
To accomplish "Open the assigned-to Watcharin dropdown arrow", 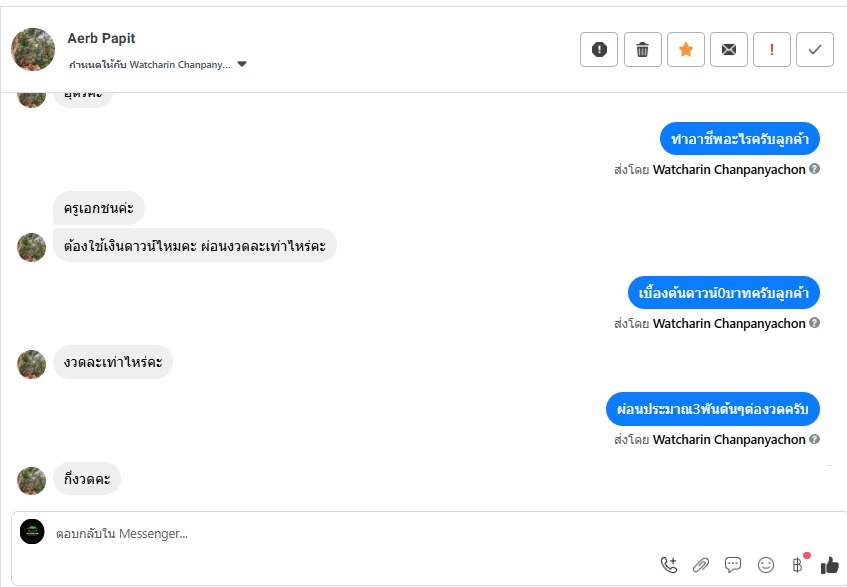I will click(x=242, y=65).
